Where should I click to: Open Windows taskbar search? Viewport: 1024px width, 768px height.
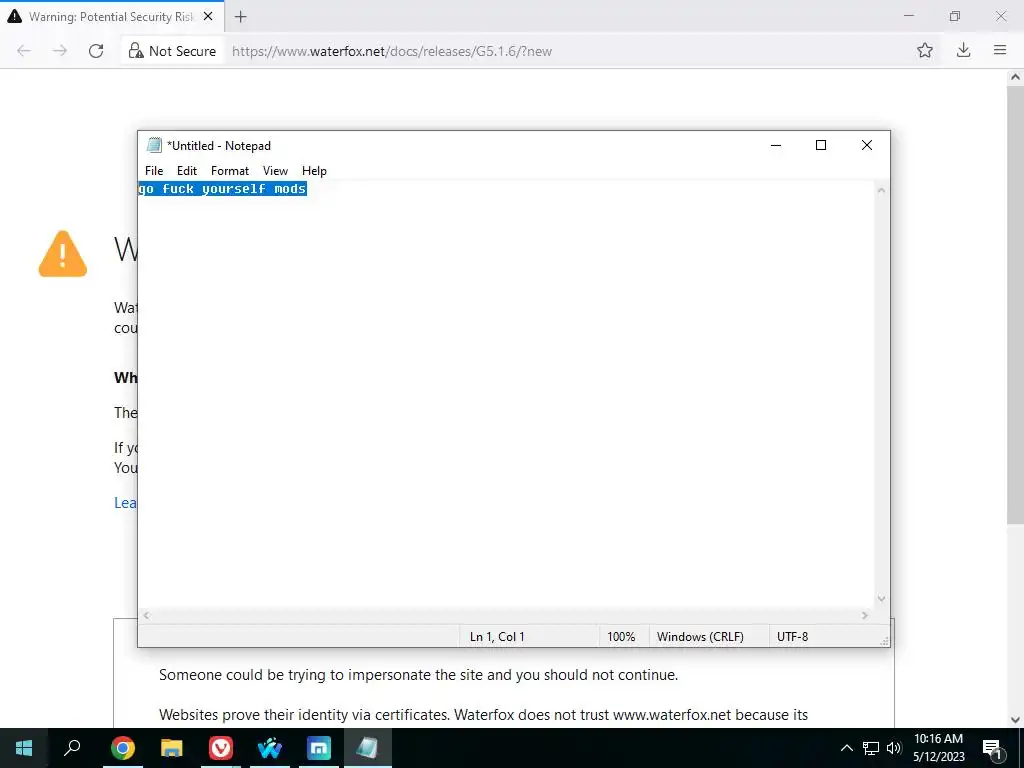click(x=72, y=748)
